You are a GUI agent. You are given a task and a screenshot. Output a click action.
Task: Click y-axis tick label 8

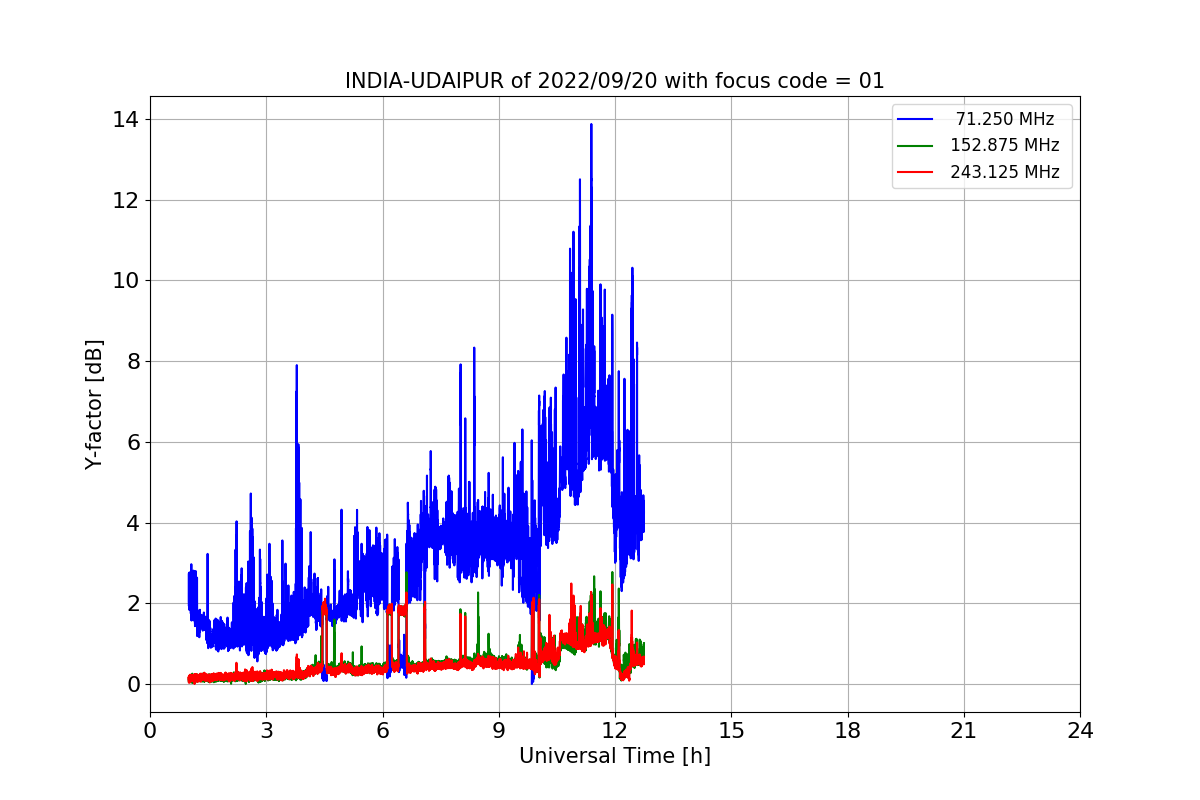(132, 362)
